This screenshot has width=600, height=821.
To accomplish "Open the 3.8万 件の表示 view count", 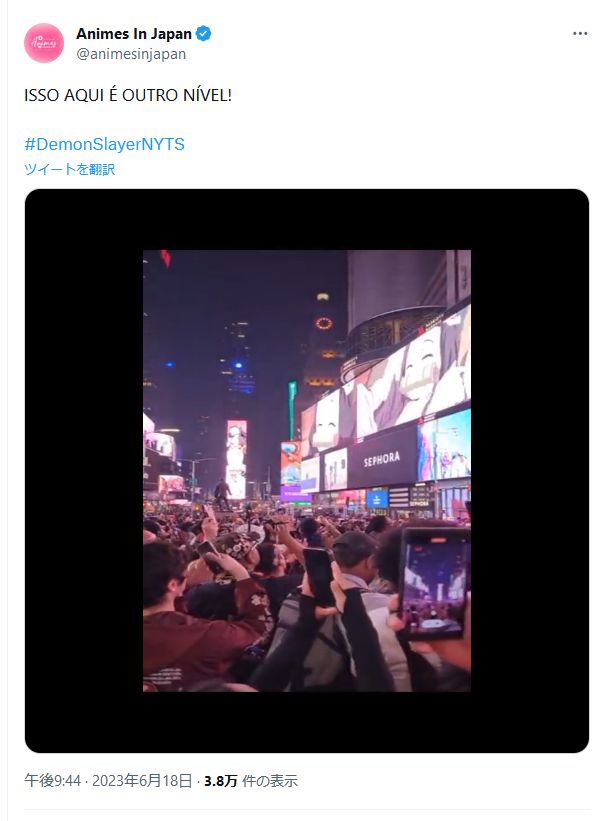I will [x=250, y=781].
